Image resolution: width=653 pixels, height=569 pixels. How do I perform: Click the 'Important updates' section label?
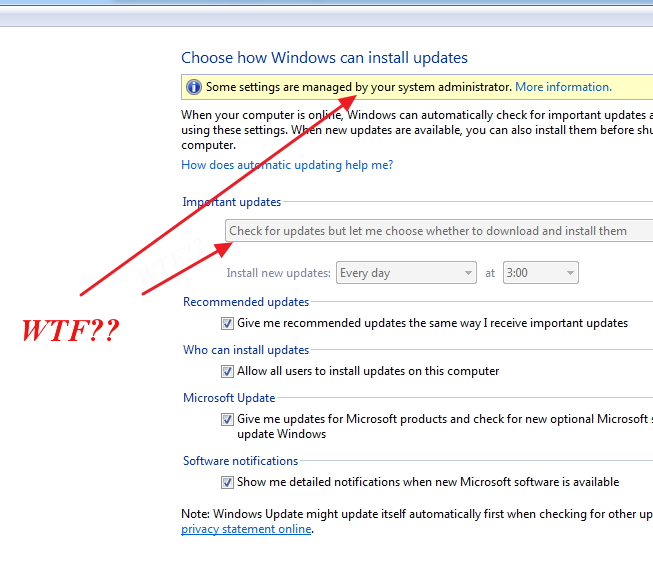tap(232, 202)
